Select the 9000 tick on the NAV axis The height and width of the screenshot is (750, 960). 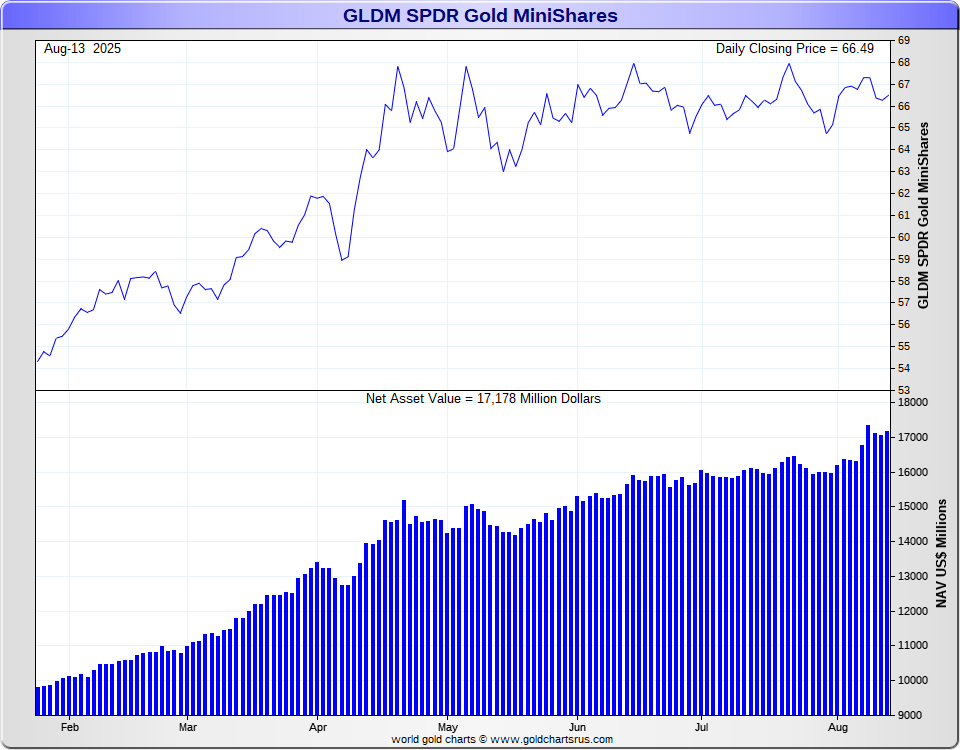(x=910, y=715)
